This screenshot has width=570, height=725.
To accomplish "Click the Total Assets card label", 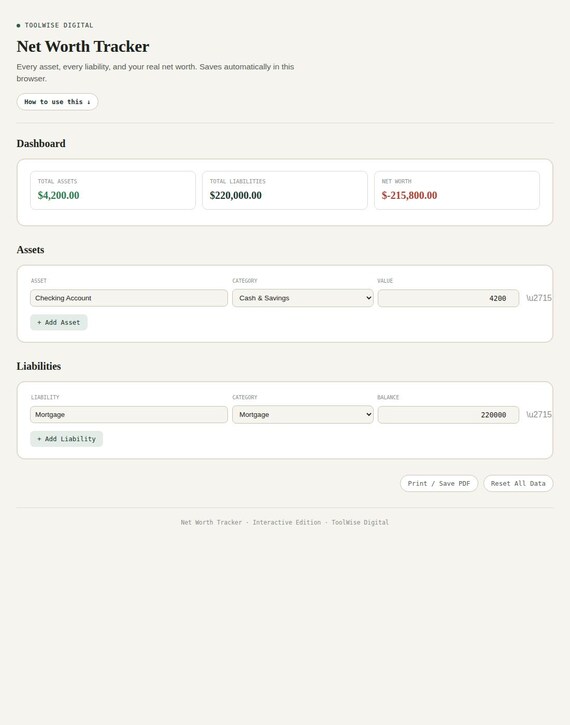I will pos(57,181).
